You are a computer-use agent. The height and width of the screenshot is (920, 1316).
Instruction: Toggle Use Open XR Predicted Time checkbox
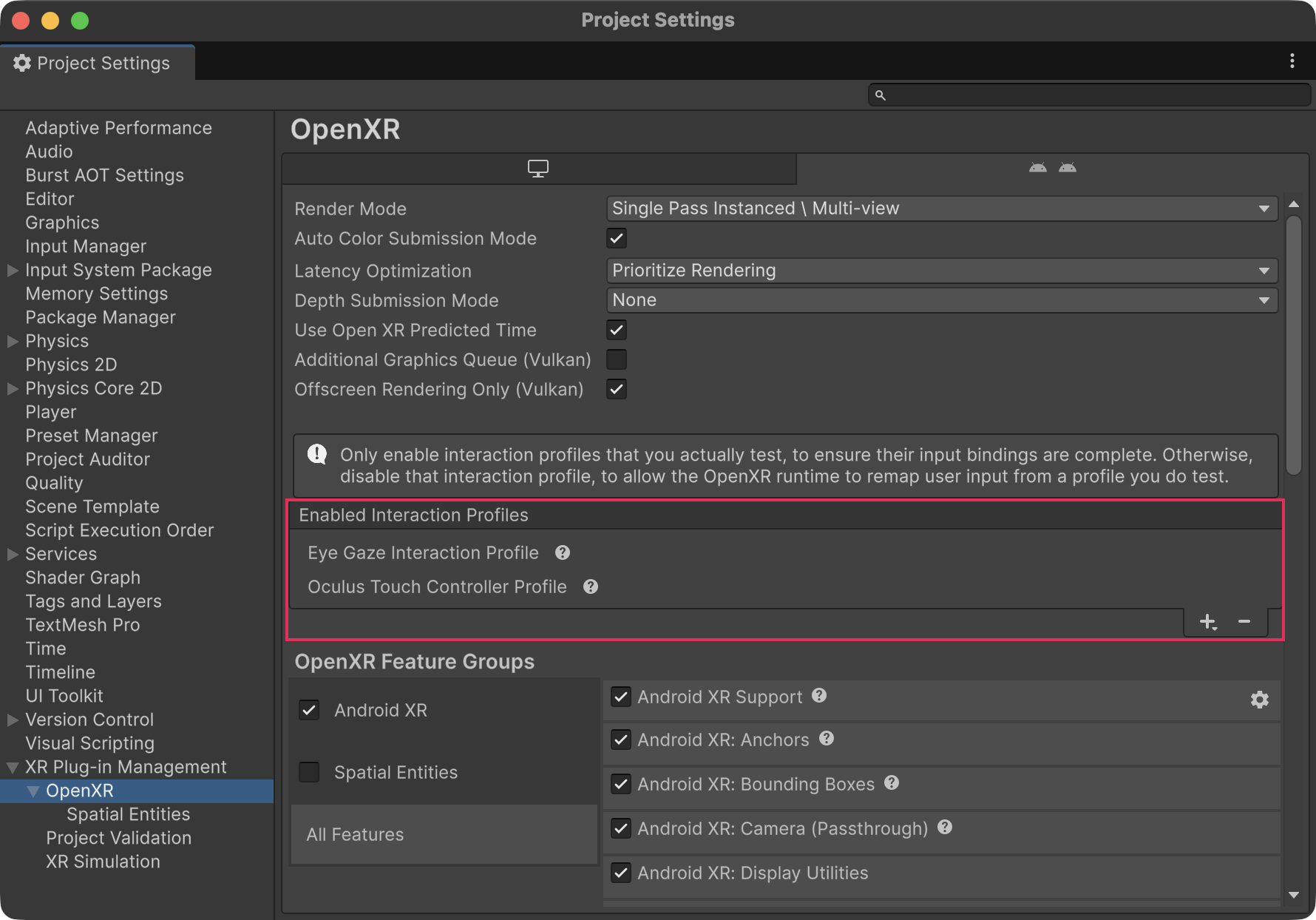click(x=617, y=330)
